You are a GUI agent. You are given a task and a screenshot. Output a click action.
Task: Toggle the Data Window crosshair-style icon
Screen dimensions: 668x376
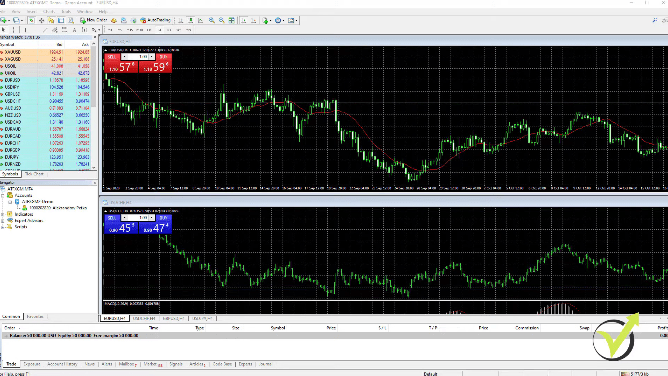[x=41, y=20]
